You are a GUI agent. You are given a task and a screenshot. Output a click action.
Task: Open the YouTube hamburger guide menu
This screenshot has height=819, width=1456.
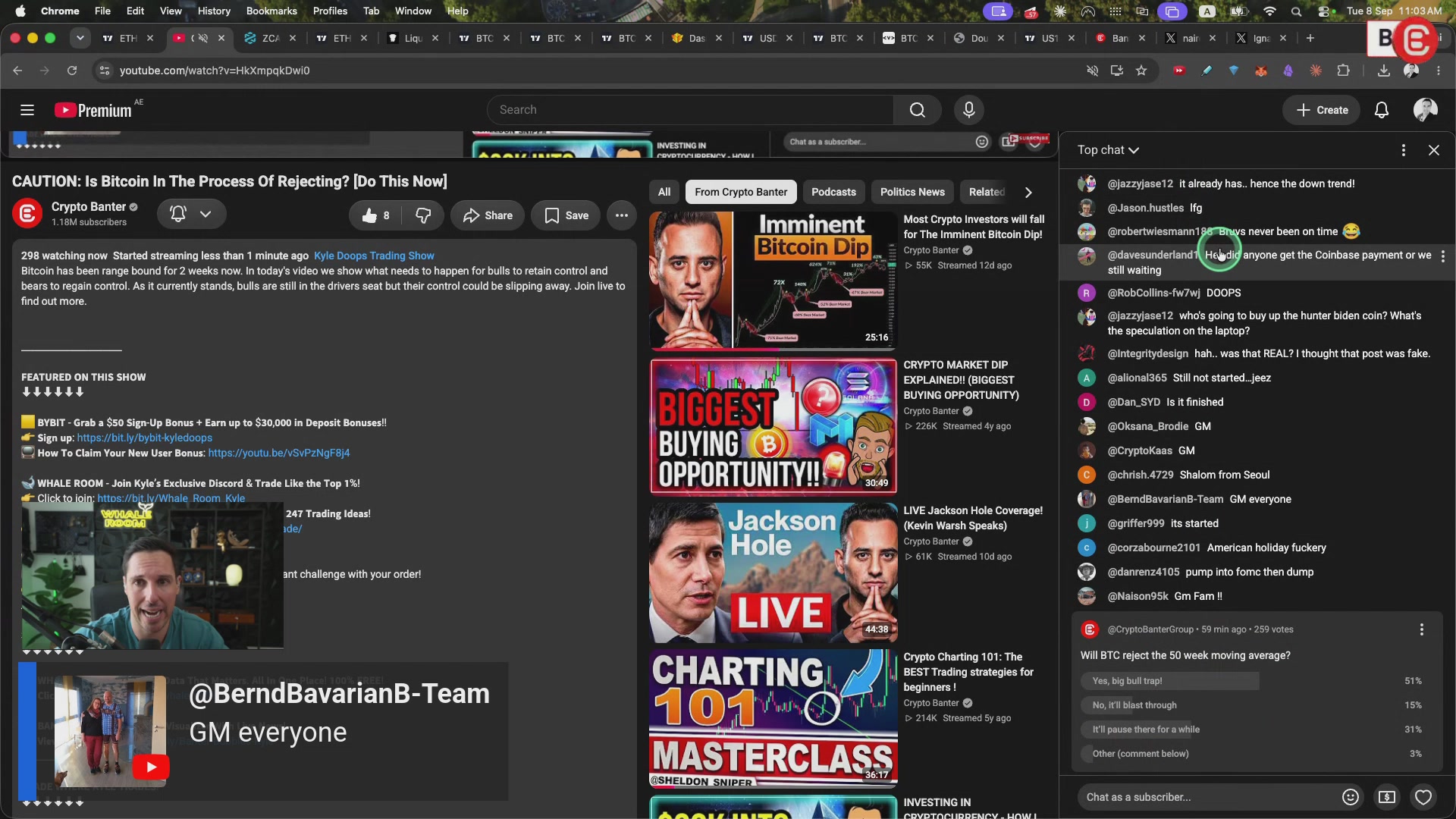coord(27,110)
